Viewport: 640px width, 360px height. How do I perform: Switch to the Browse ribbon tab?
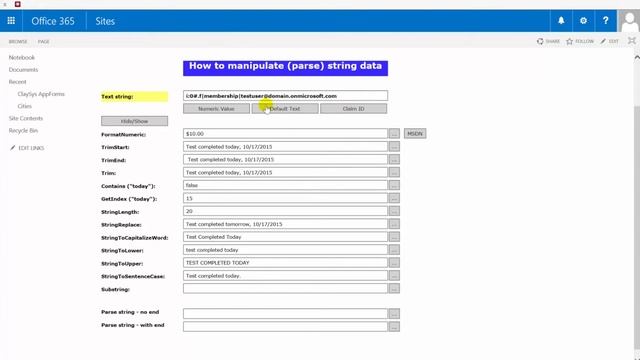coord(18,42)
